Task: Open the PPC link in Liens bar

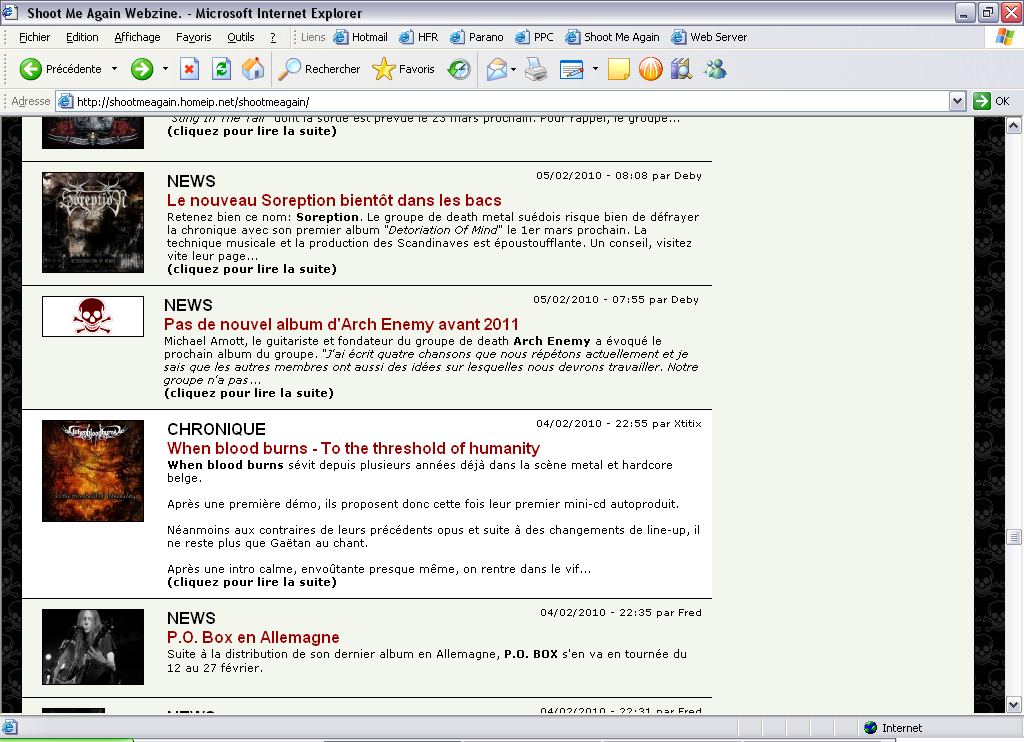Action: (x=534, y=37)
